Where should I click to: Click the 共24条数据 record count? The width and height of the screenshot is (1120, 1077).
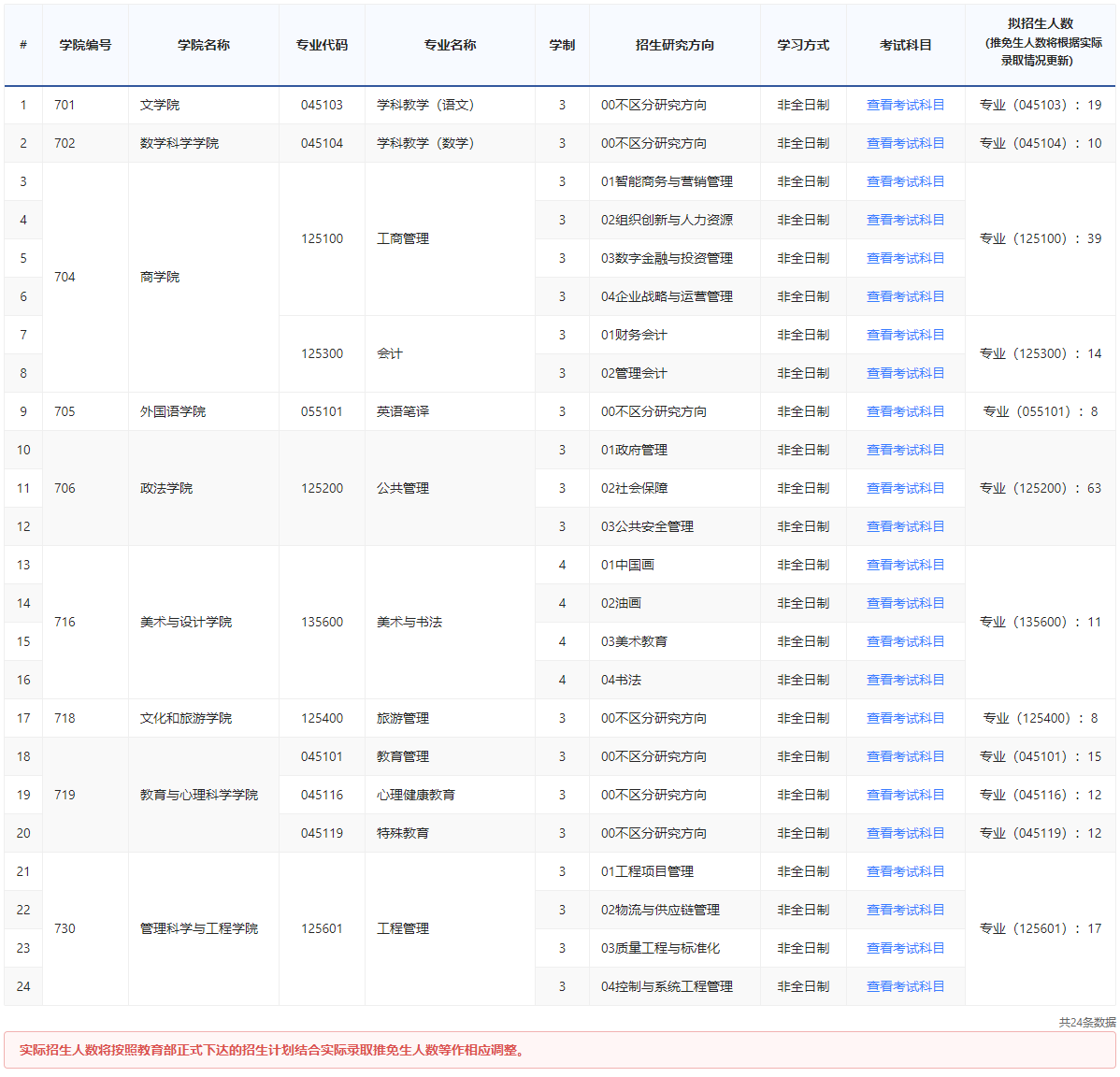click(x=1086, y=1022)
